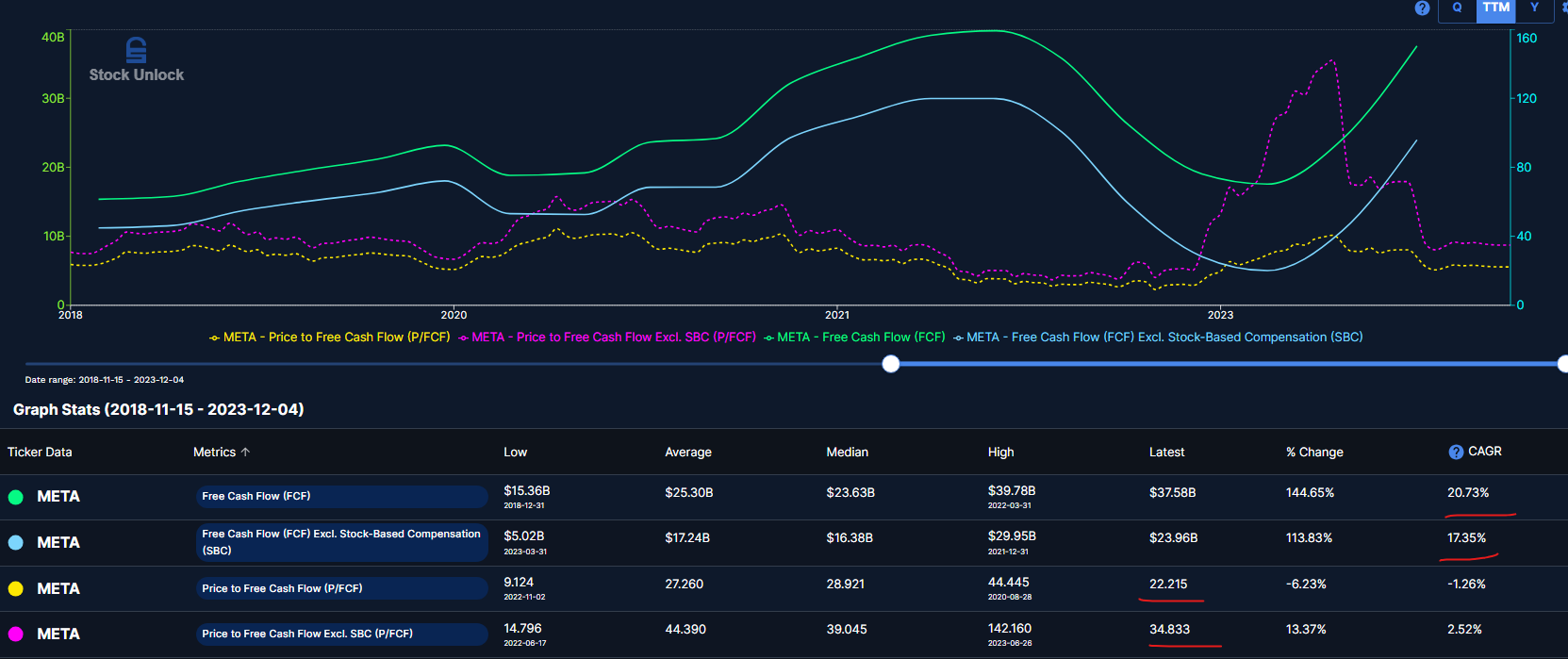1568x659 pixels.
Task: Toggle META Price to Free Cash Flow (P/FCF) legend
Action: pyautogui.click(x=329, y=337)
